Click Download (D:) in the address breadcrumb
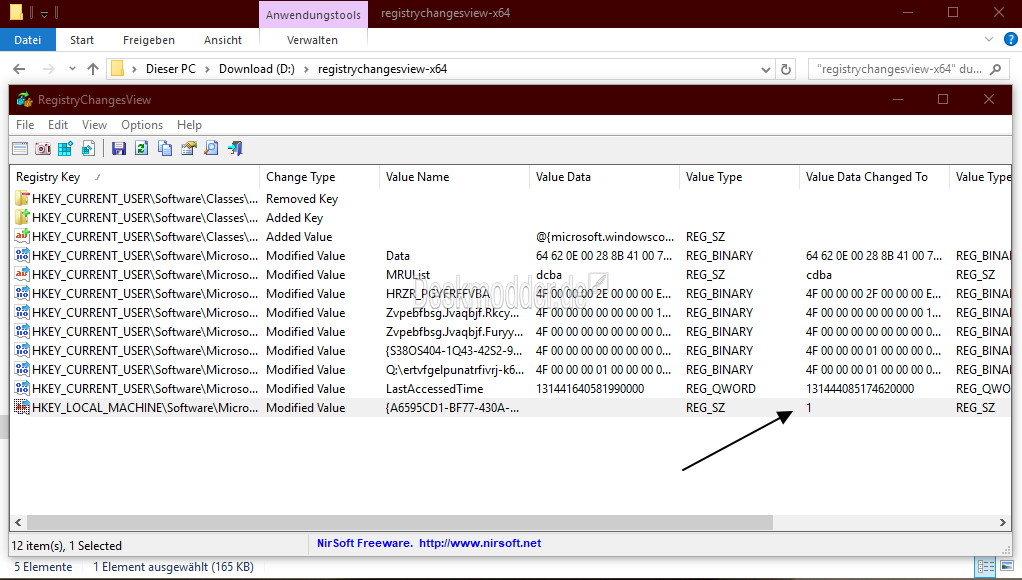 257,69
